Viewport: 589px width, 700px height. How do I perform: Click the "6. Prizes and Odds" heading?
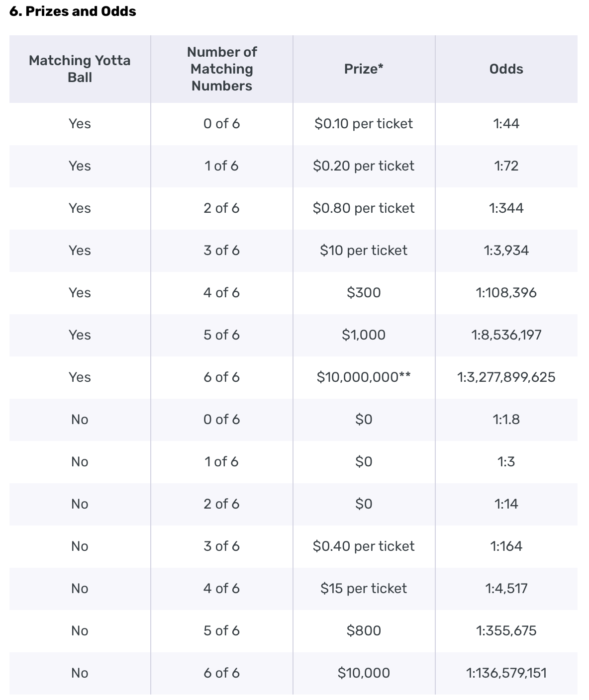(73, 11)
